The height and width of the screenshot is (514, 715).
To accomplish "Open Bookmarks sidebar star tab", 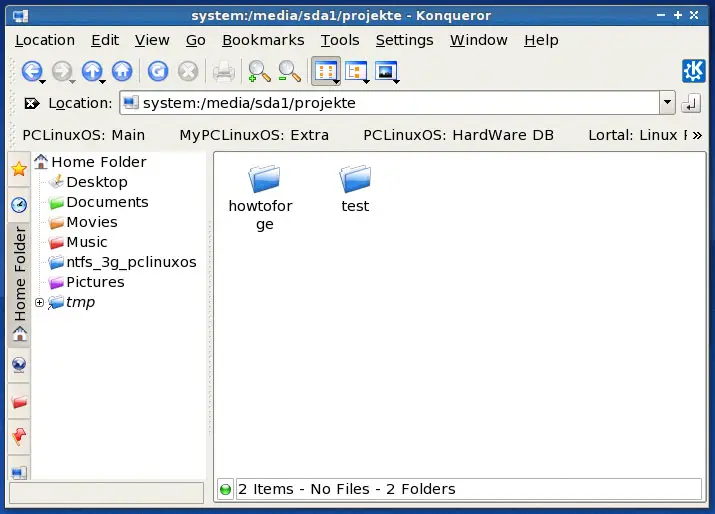I will [19, 169].
